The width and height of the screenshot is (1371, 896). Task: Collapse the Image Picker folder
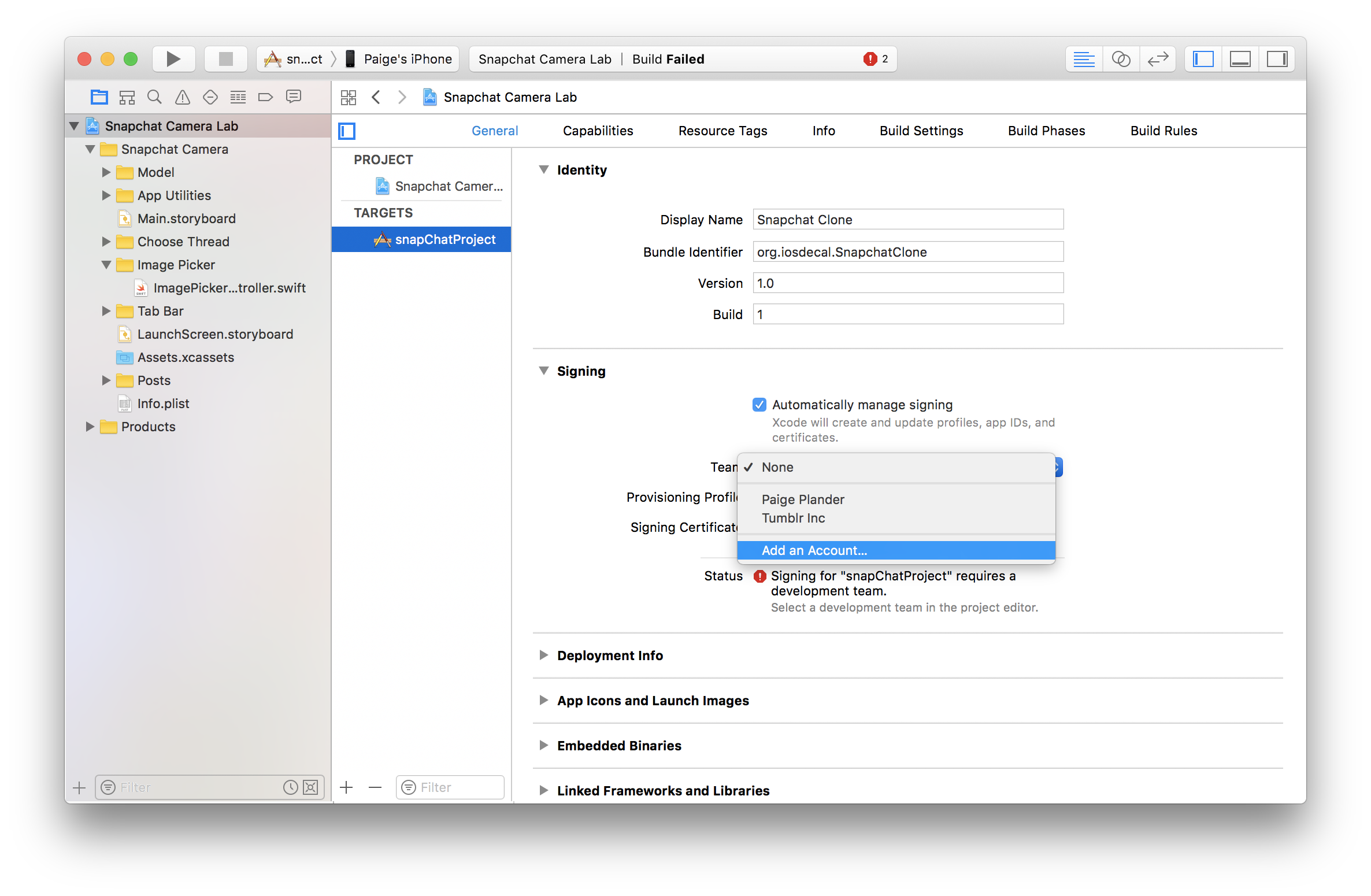coord(106,265)
